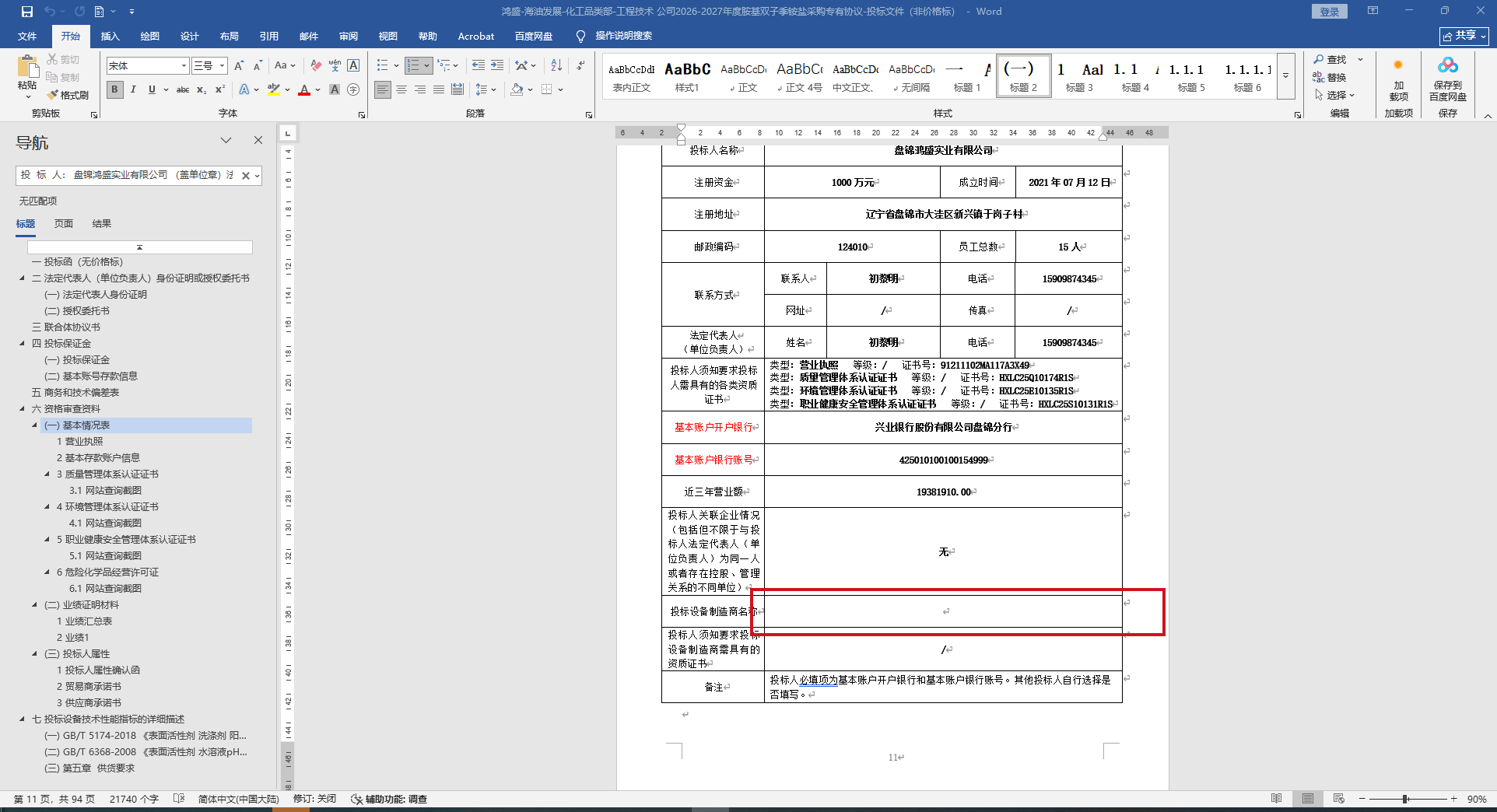Switch to the 布局 (Layout) ribbon tab
The image size is (1497, 812).
(230, 37)
